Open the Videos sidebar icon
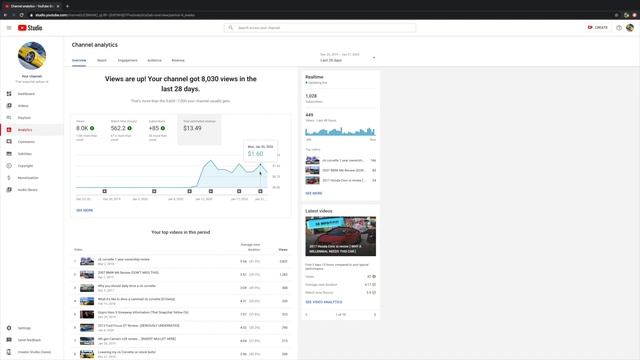 9,106
